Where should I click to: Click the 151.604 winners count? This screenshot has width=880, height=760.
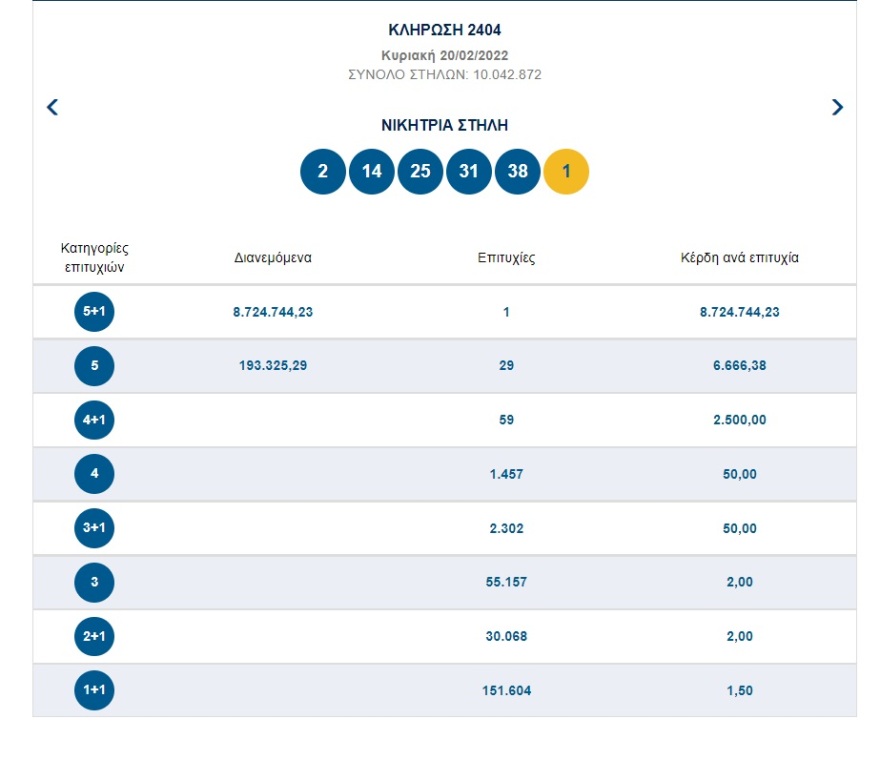[x=506, y=690]
